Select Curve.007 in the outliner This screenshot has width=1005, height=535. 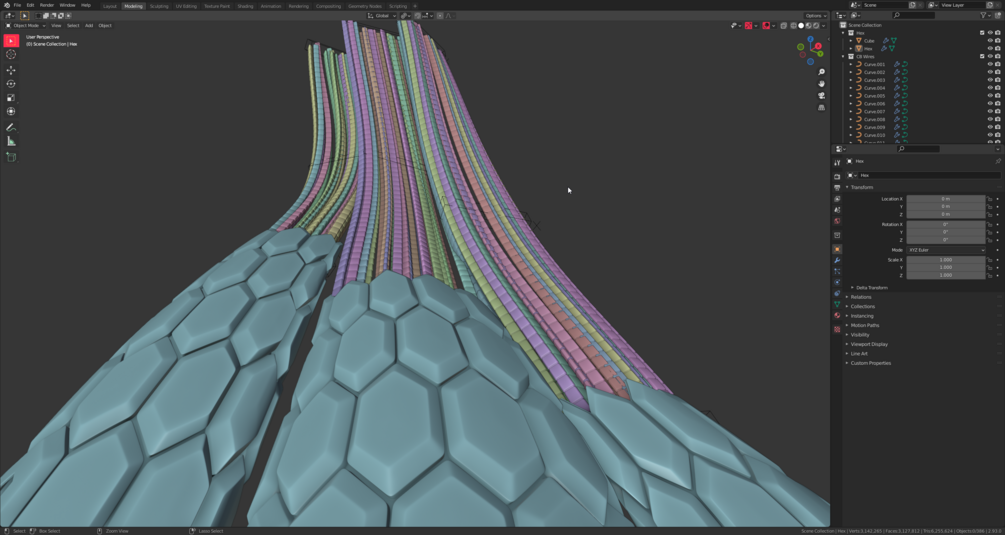874,111
